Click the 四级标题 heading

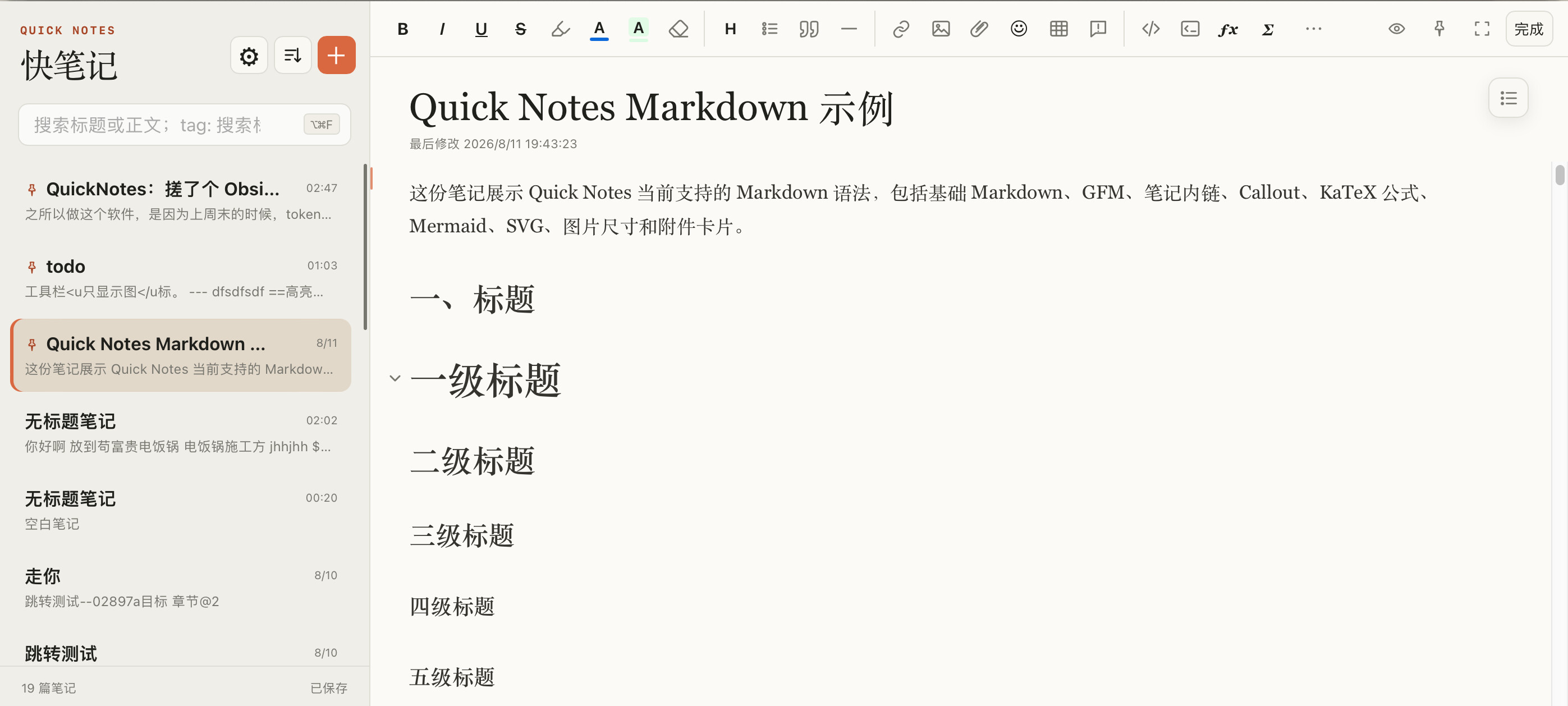452,606
